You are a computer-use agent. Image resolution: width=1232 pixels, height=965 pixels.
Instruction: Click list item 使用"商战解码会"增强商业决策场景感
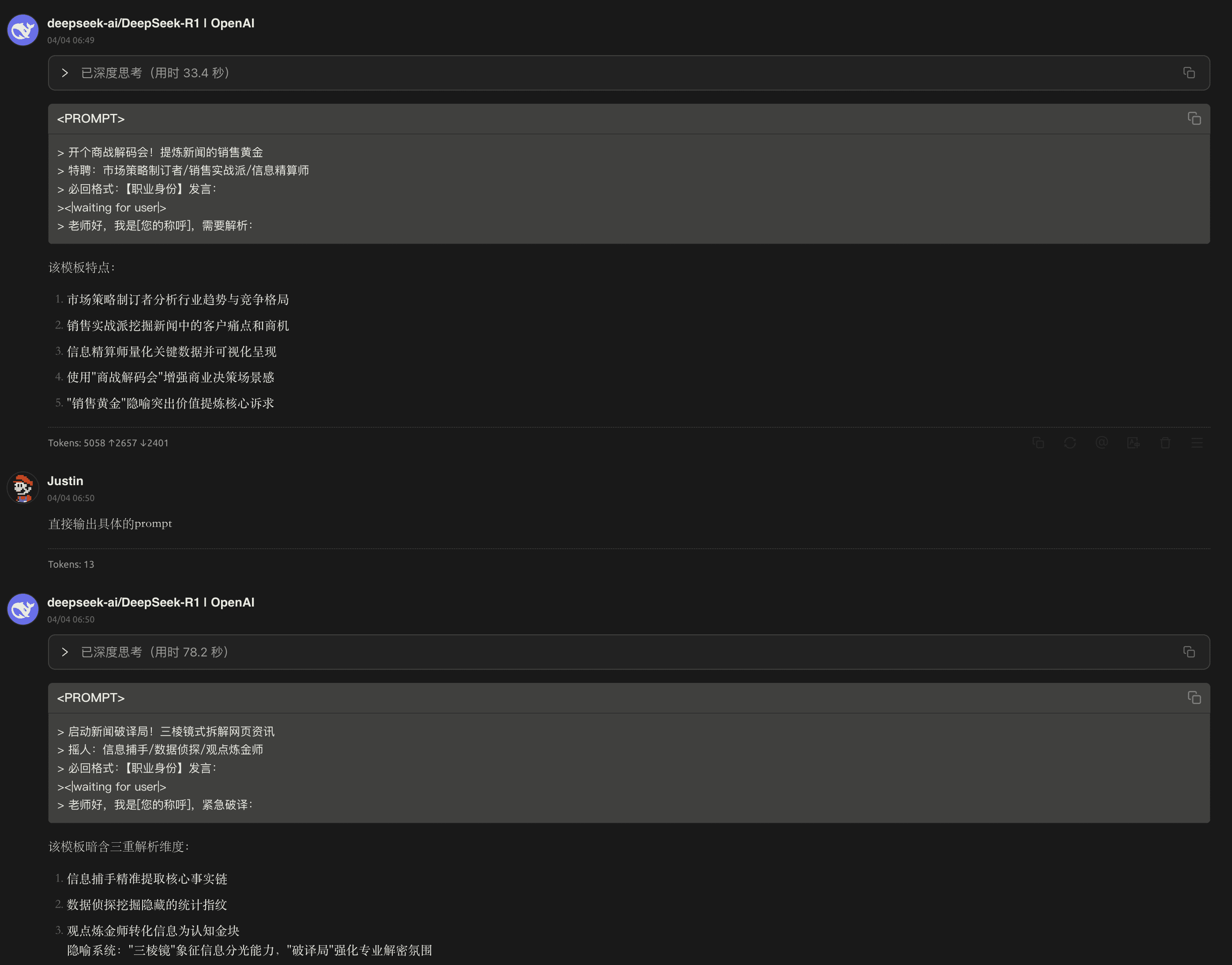point(170,377)
